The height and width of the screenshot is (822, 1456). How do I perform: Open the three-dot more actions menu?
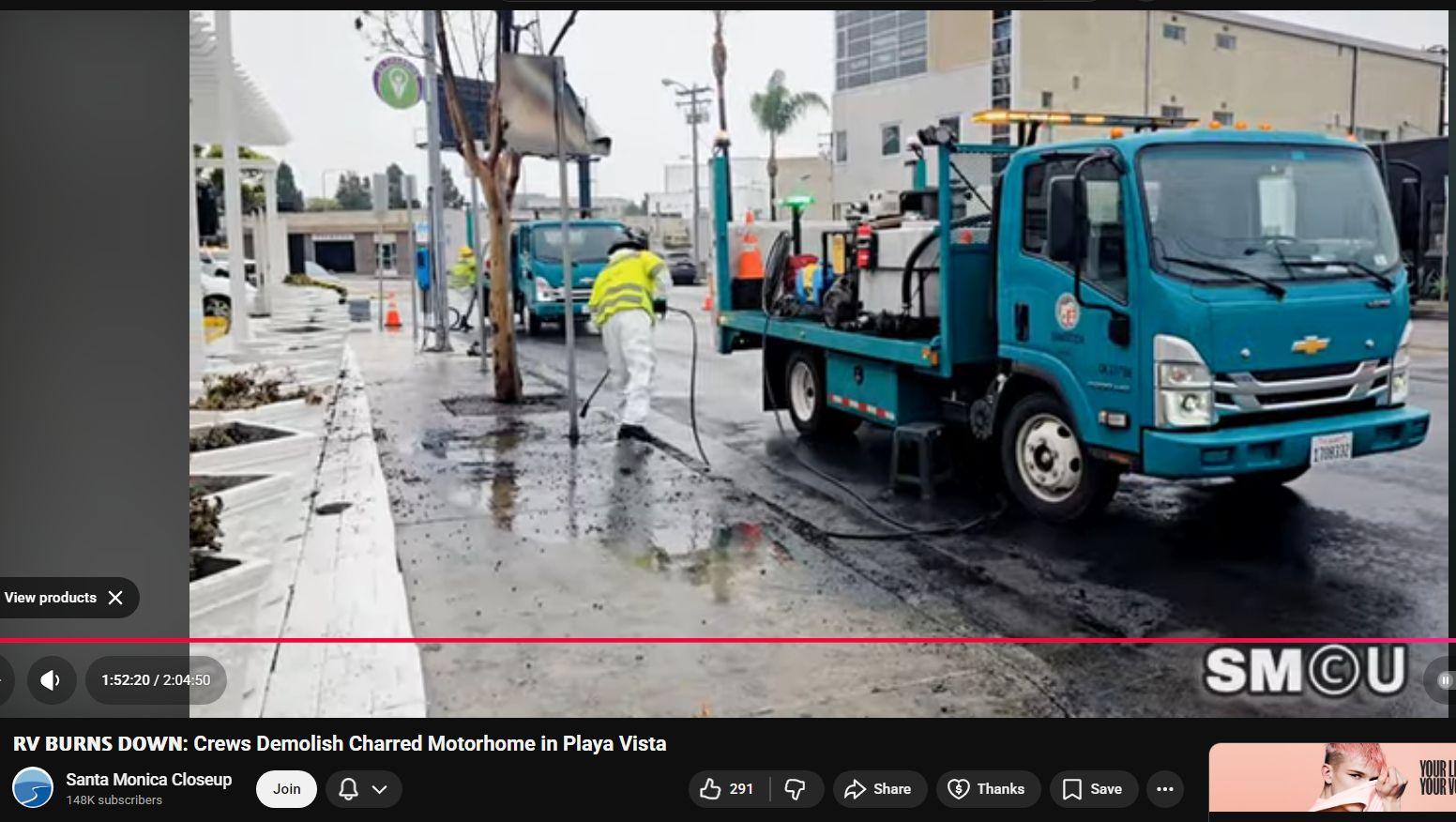pos(1165,789)
